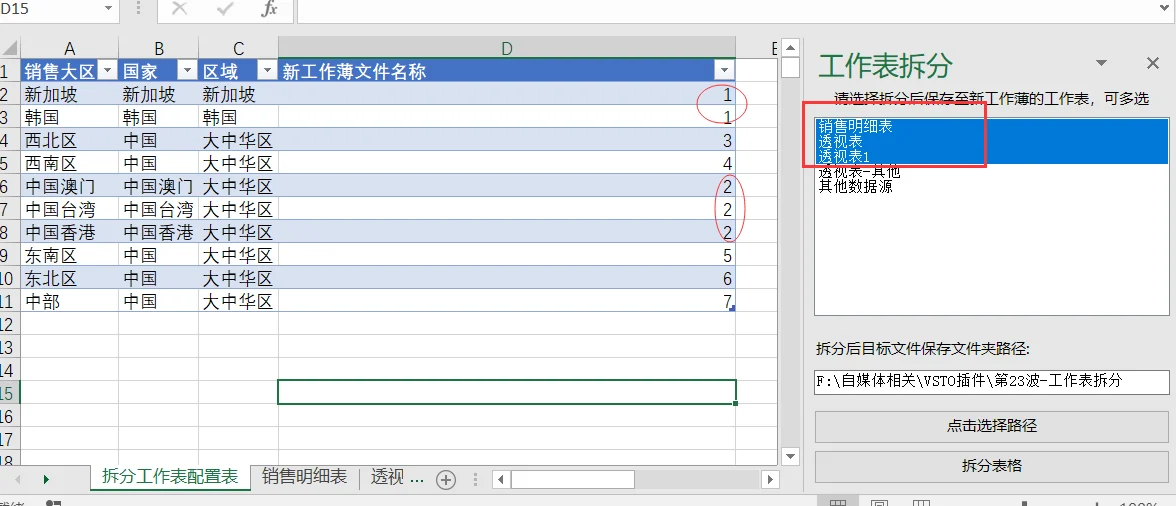
Task: Switch to the 拆分工作表配置表 sheet tab
Action: tap(170, 477)
